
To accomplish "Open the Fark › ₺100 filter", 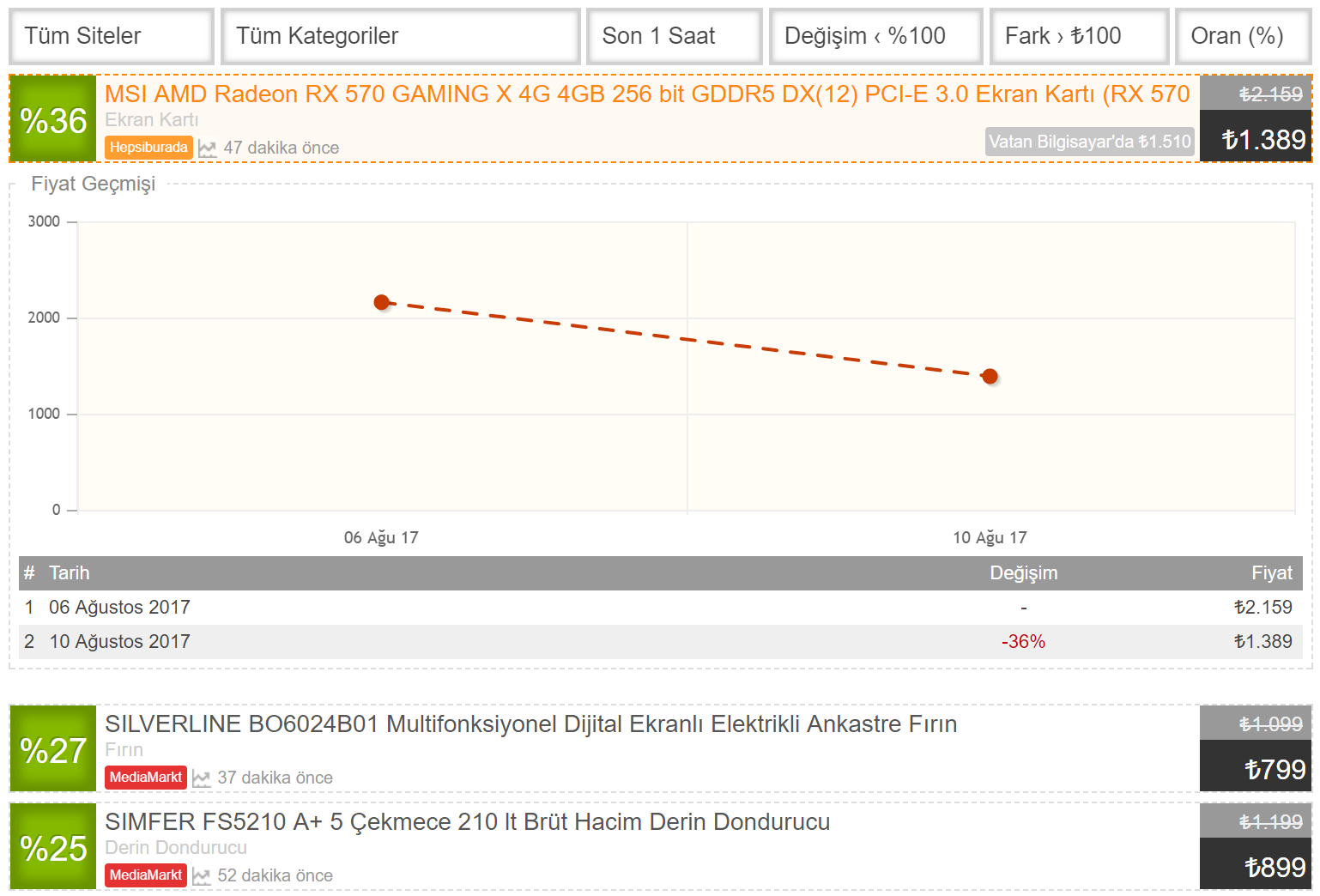I will pos(1080,36).
